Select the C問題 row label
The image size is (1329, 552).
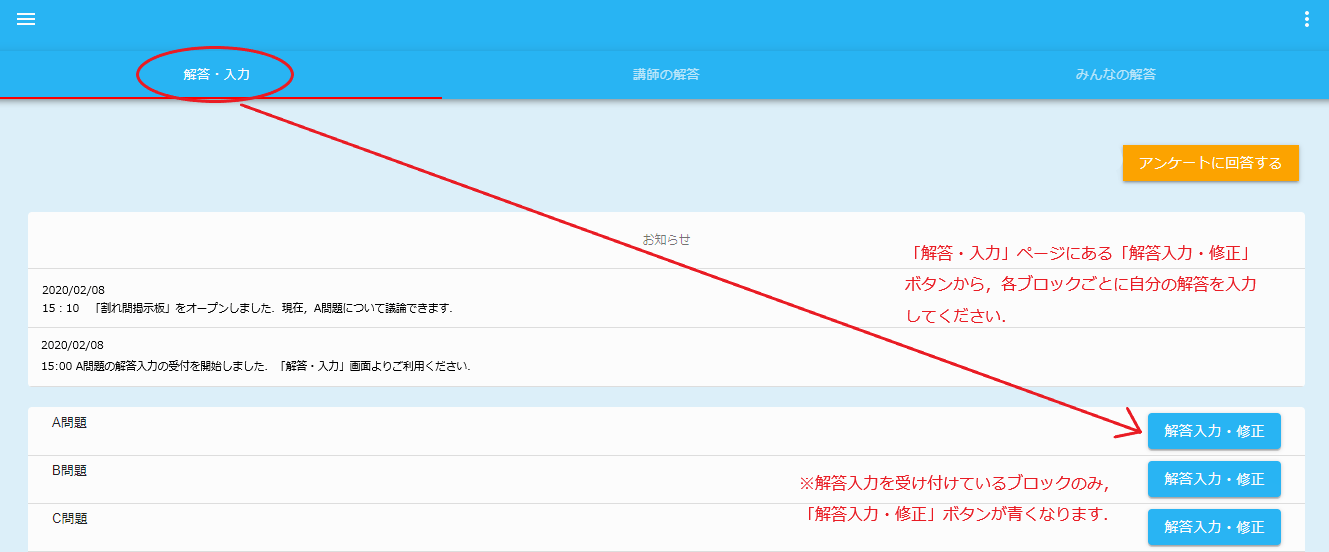(x=69, y=519)
